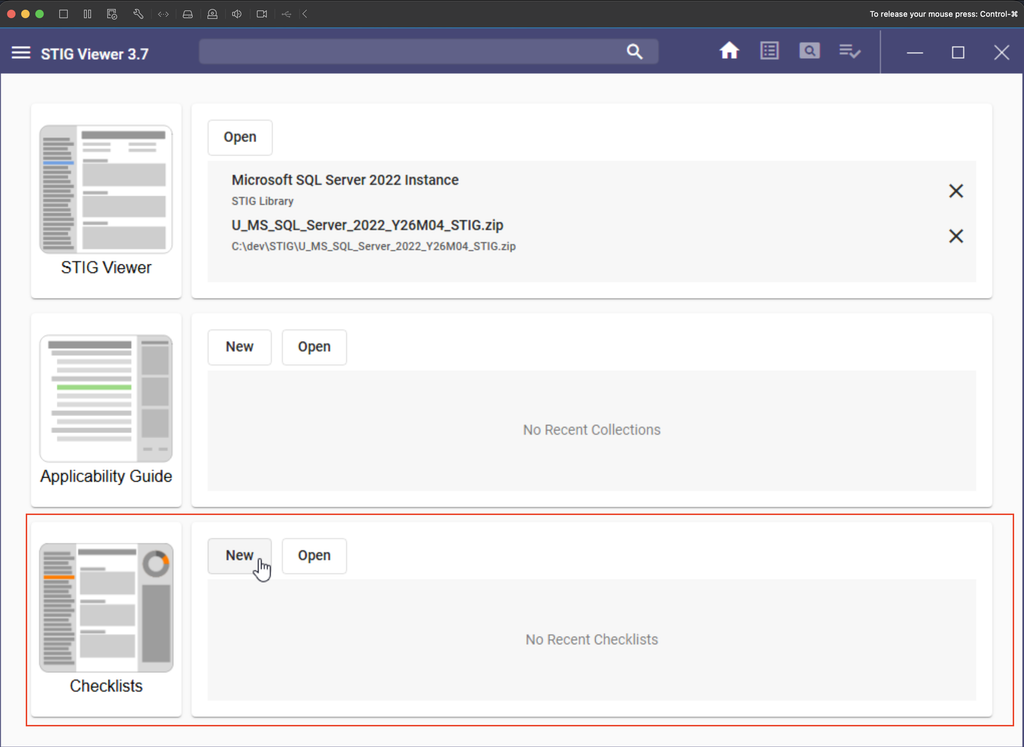
Task: Click the VM sound speaker icon
Action: (236, 14)
